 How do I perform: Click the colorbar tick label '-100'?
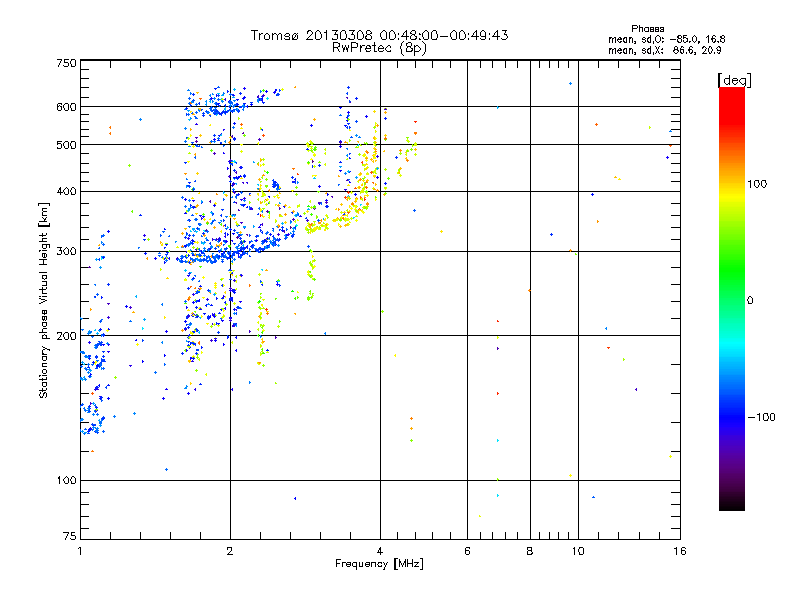[761, 417]
